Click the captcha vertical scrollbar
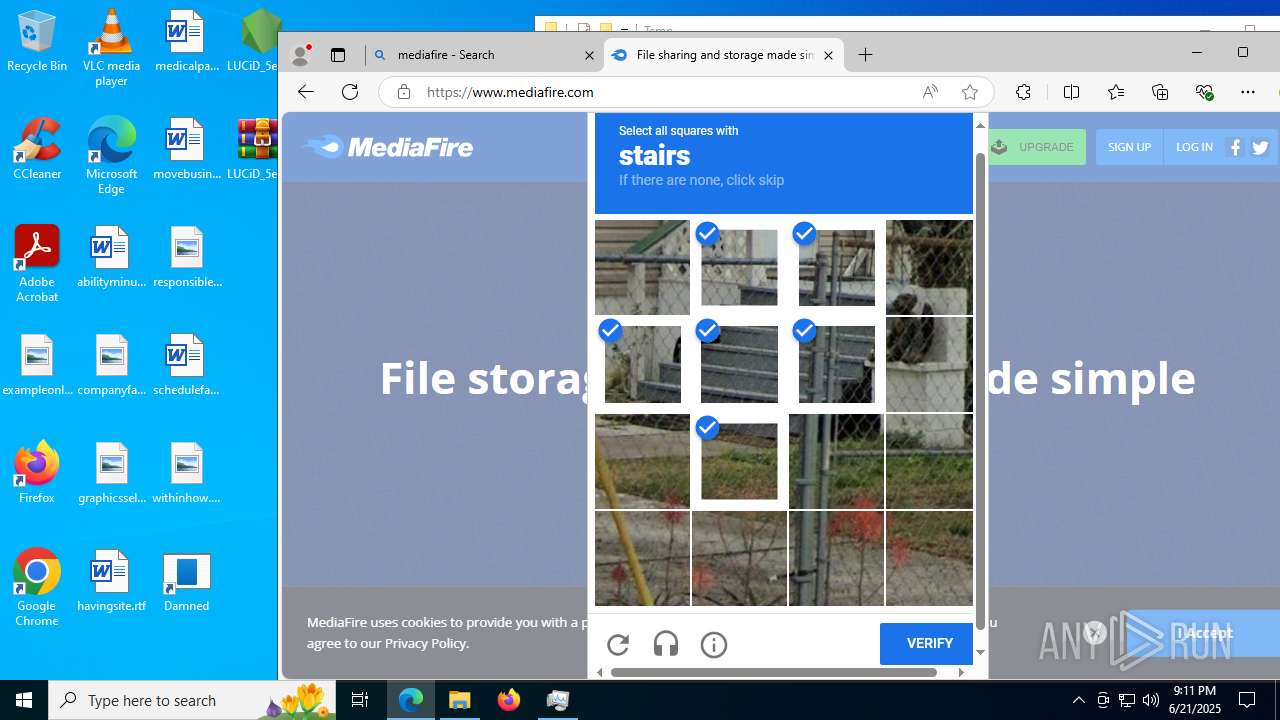The height and width of the screenshot is (720, 1280). tap(980, 390)
